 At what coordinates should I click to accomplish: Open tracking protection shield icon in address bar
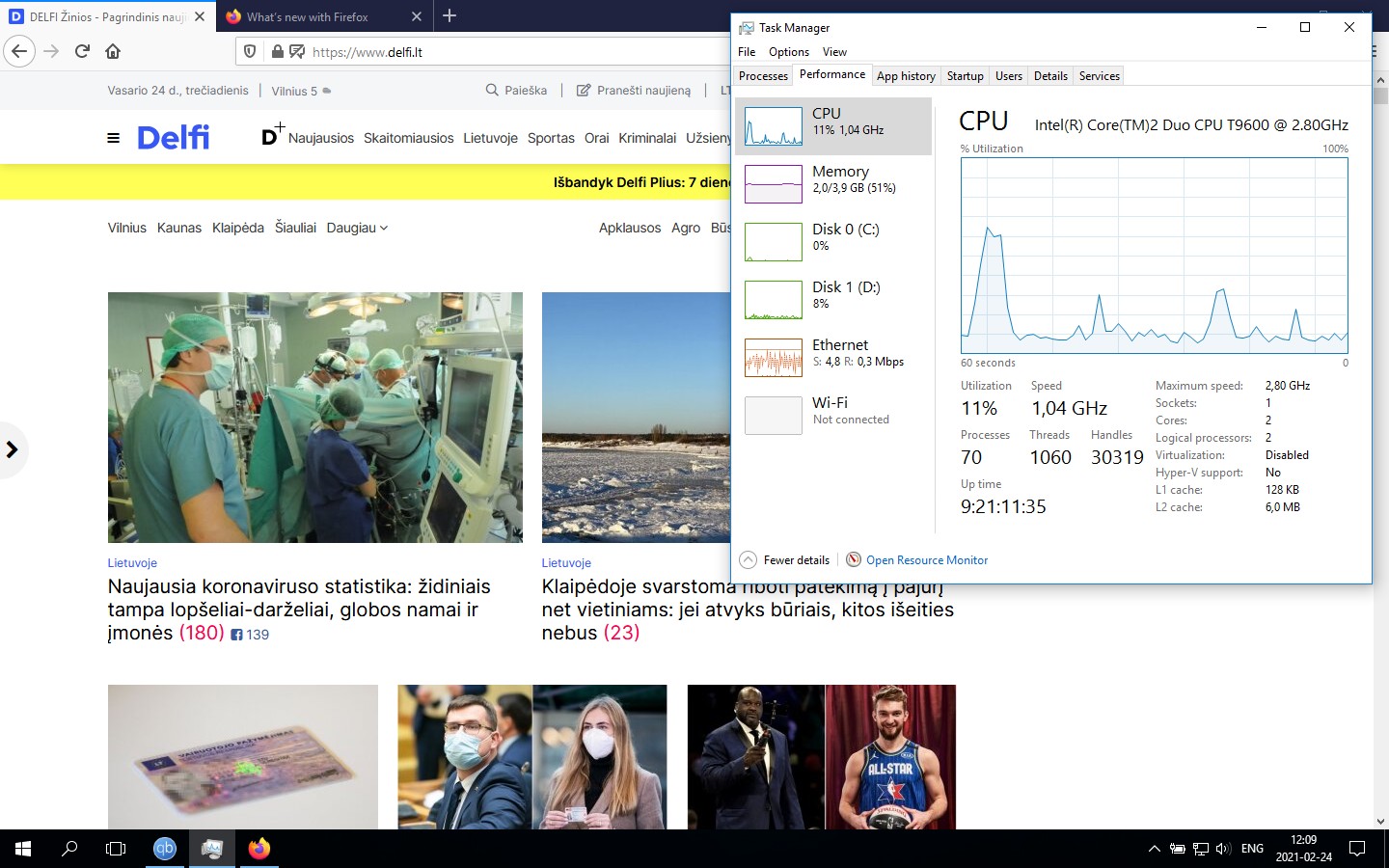pyautogui.click(x=250, y=52)
